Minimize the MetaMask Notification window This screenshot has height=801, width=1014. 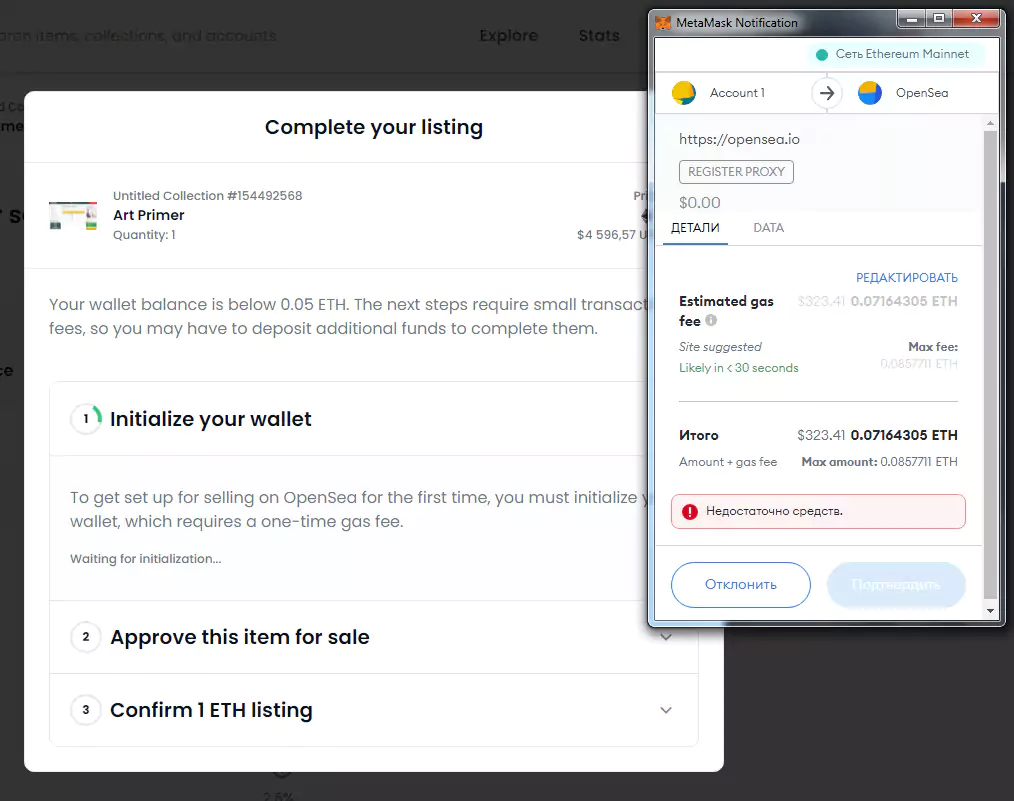tap(912, 19)
